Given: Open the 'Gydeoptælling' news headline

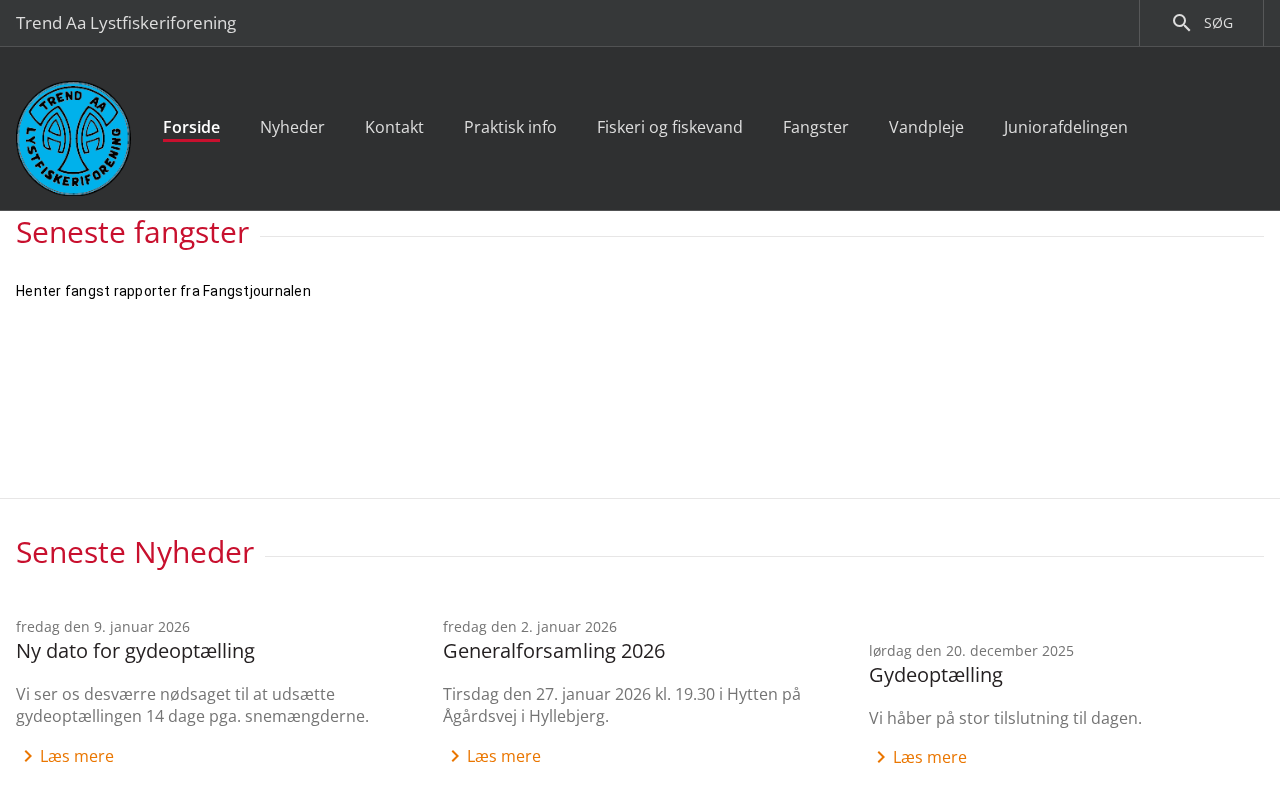Looking at the screenshot, I should tap(935, 675).
